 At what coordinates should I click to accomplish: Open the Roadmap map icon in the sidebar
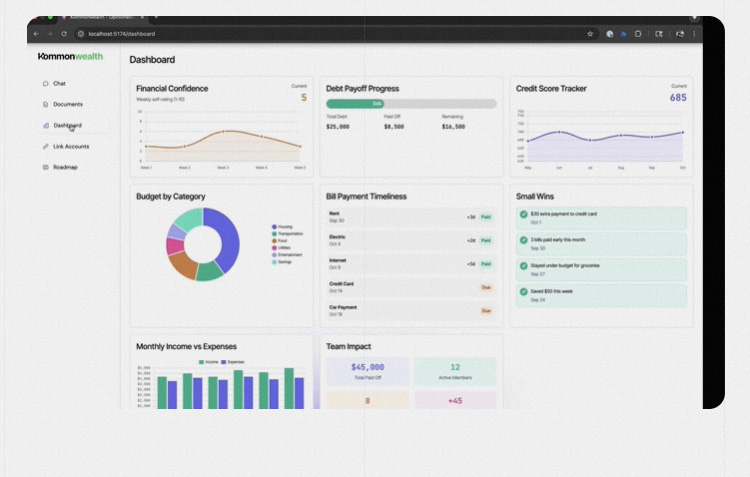point(46,167)
